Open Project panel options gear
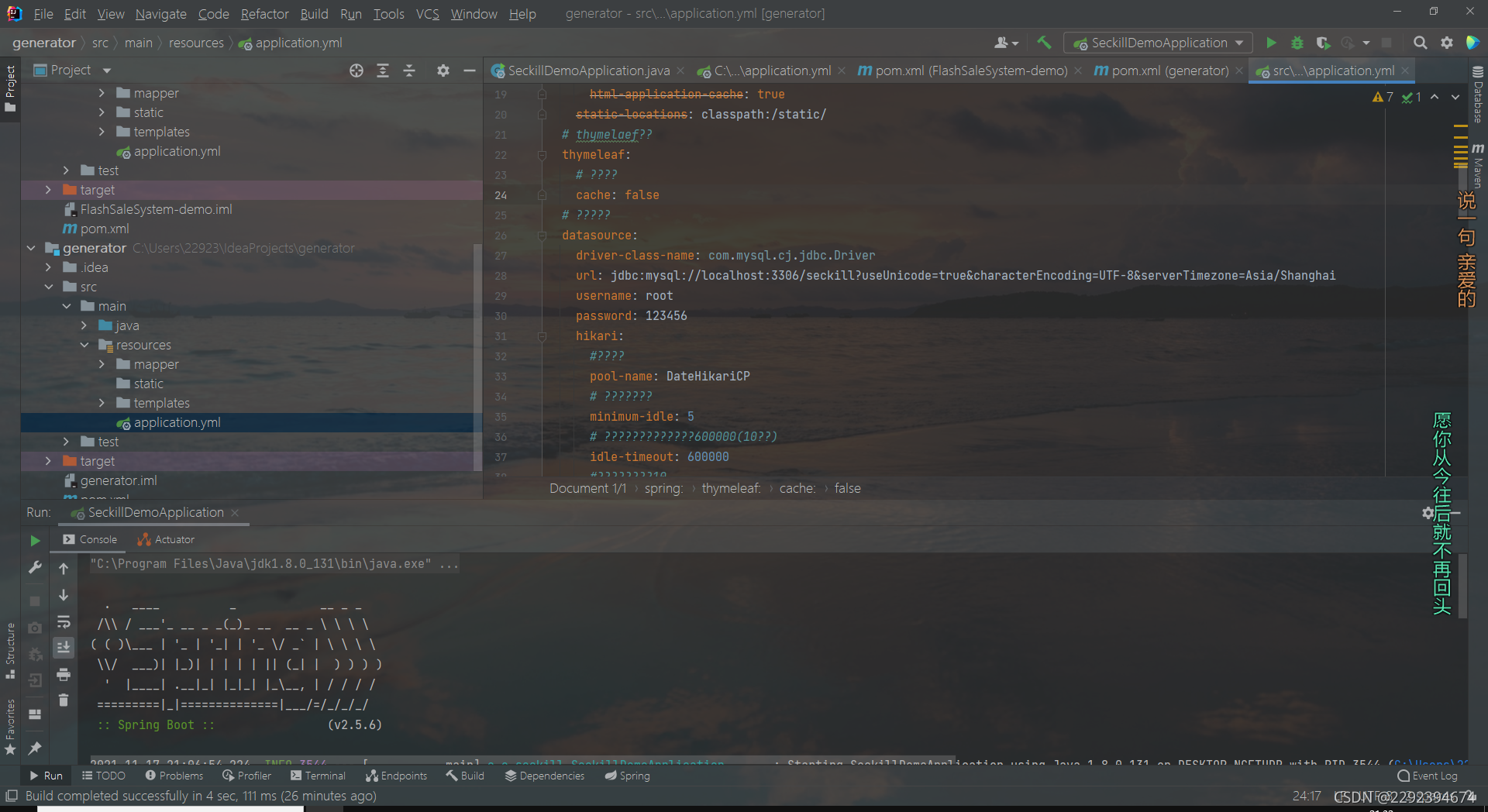Viewport: 1488px width, 812px height. click(443, 71)
